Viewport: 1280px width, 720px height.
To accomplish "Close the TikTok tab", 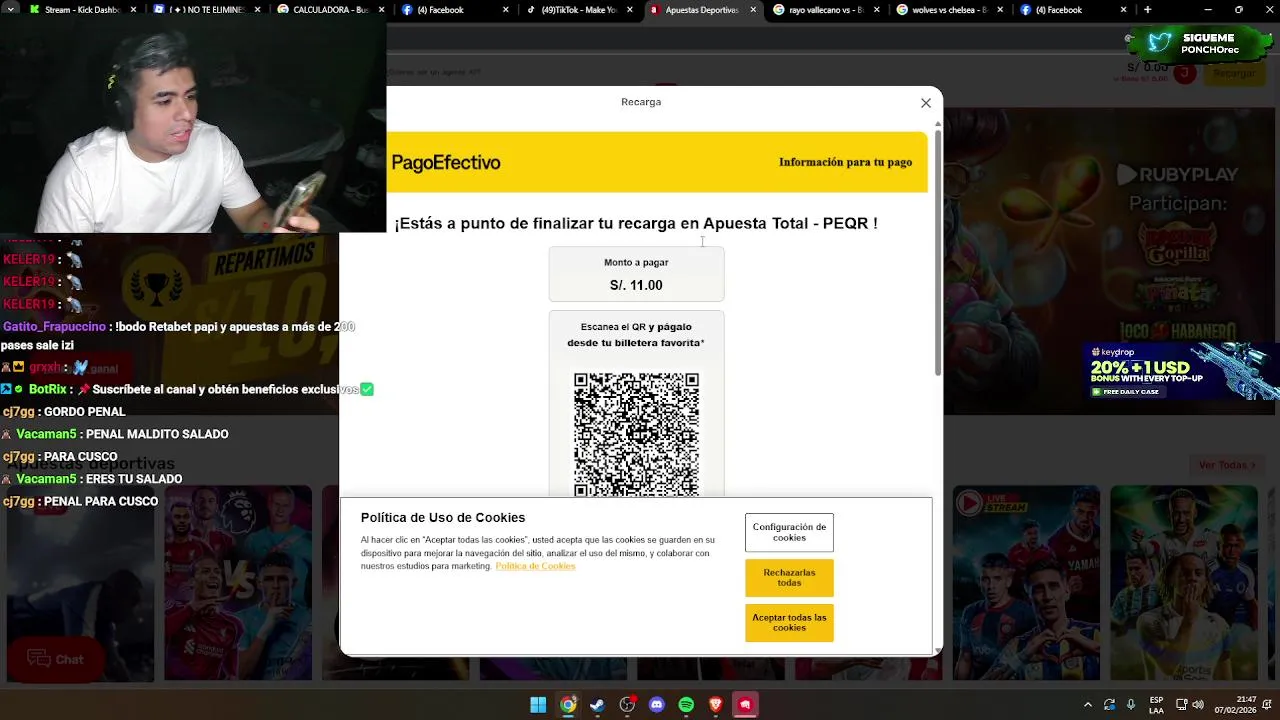I will click(629, 10).
